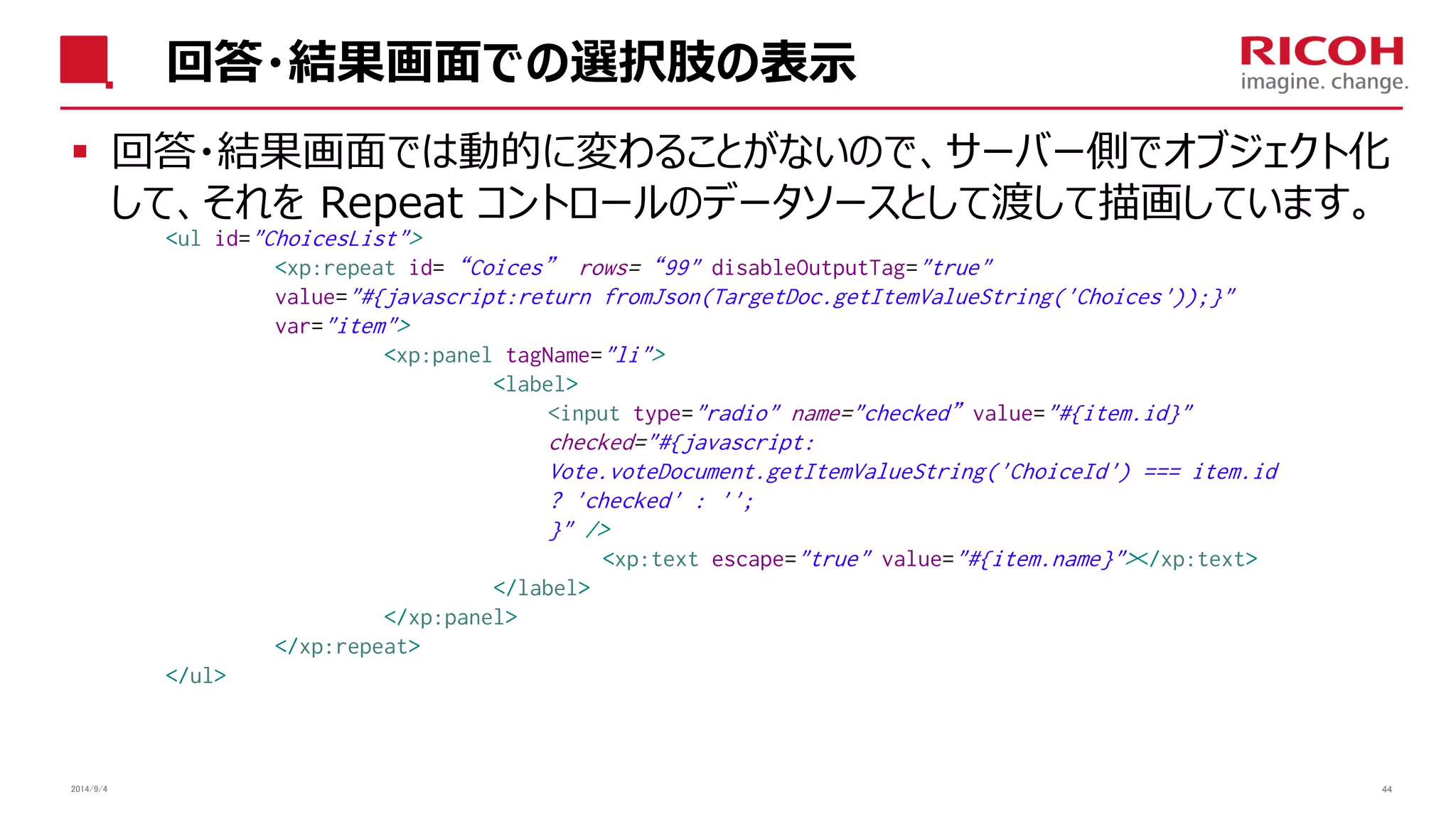The image size is (1456, 819).
Task: Click the RICOH logo
Action: tap(1322, 52)
